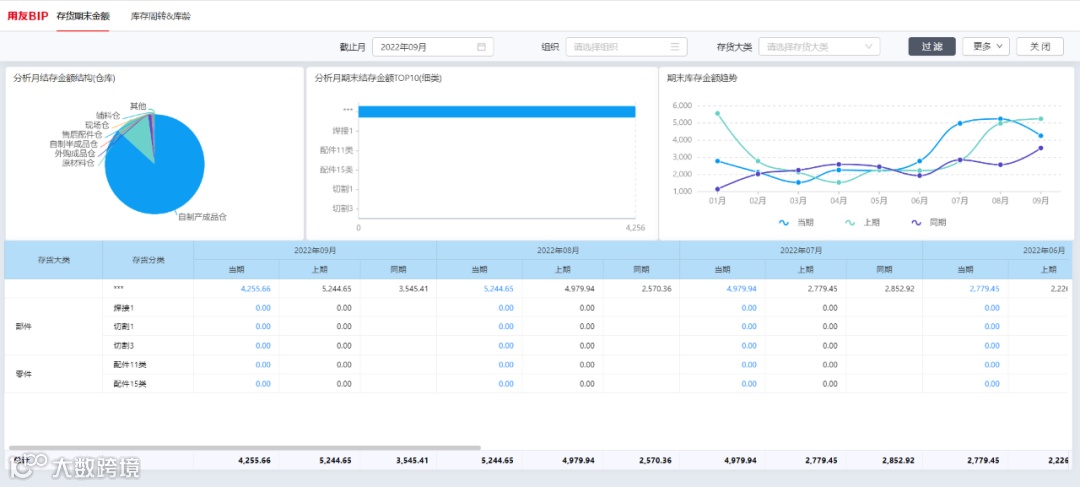Viewport: 1080px width, 487px height.
Task: Click the 当期 data point at 07月
Action: [x=959, y=123]
